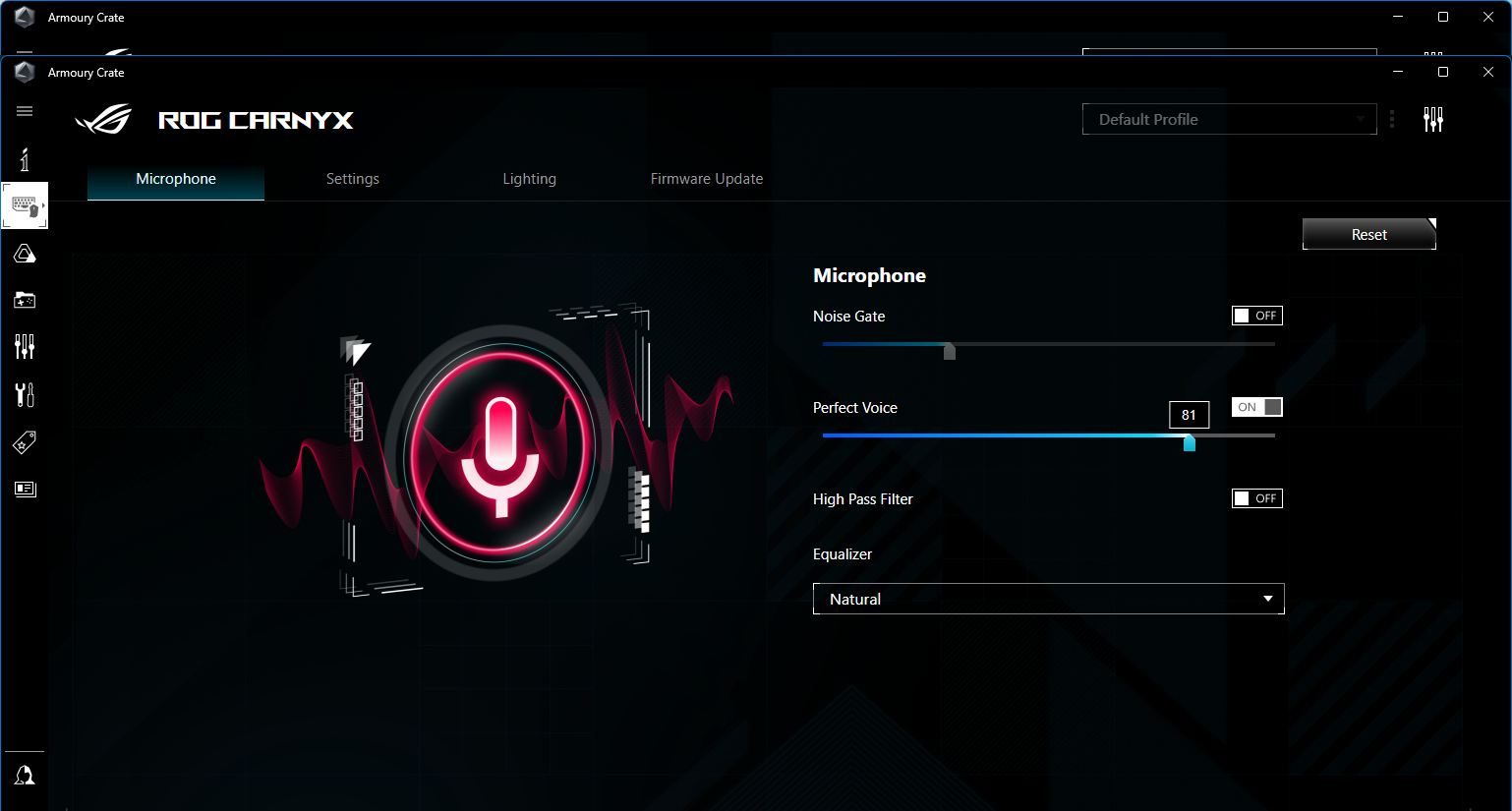Open the Aura Sync triangle icon in the sidebar
Image resolution: width=1512 pixels, height=811 pixels.
point(25,254)
